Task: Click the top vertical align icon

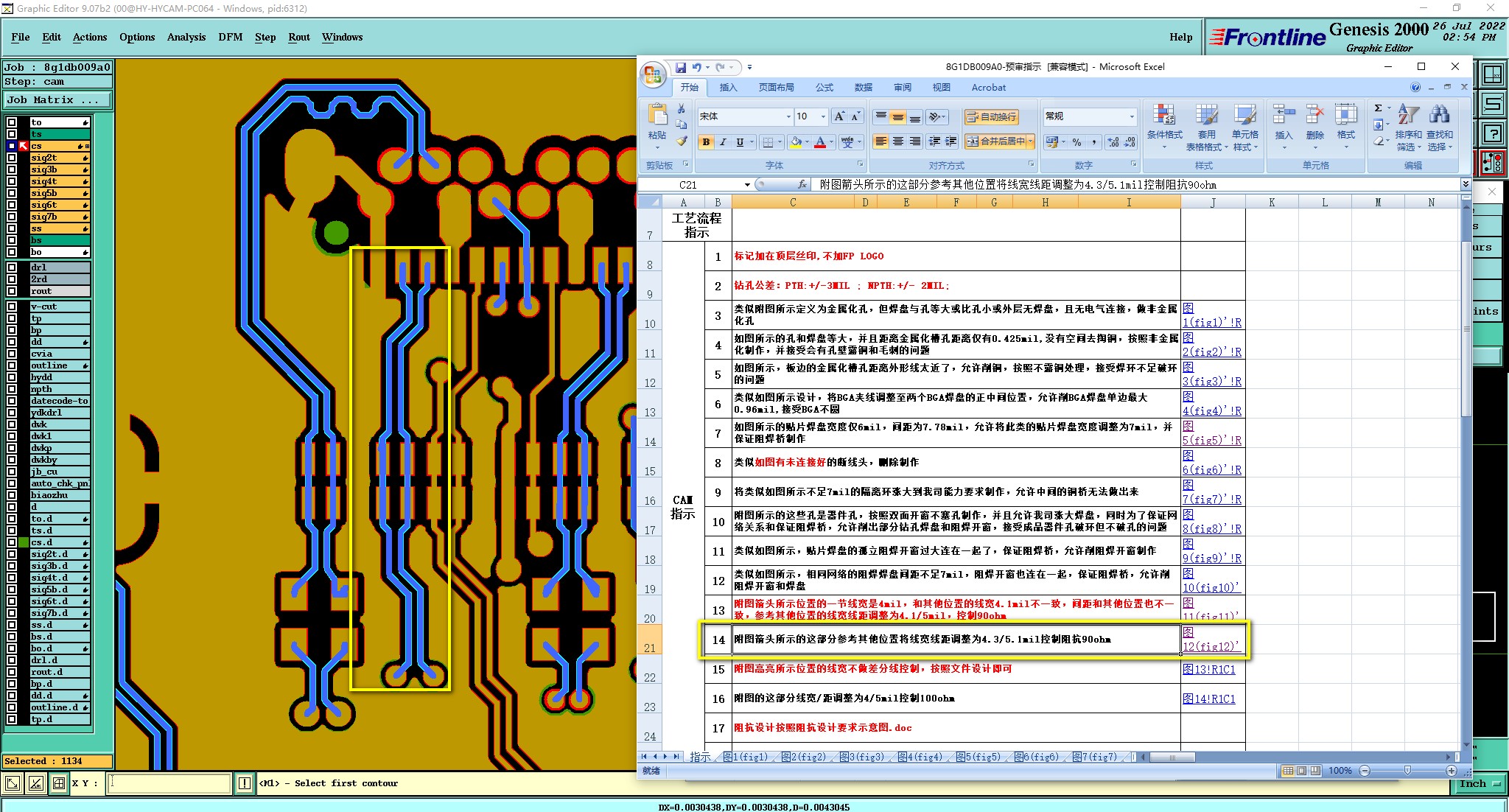Action: 880,116
